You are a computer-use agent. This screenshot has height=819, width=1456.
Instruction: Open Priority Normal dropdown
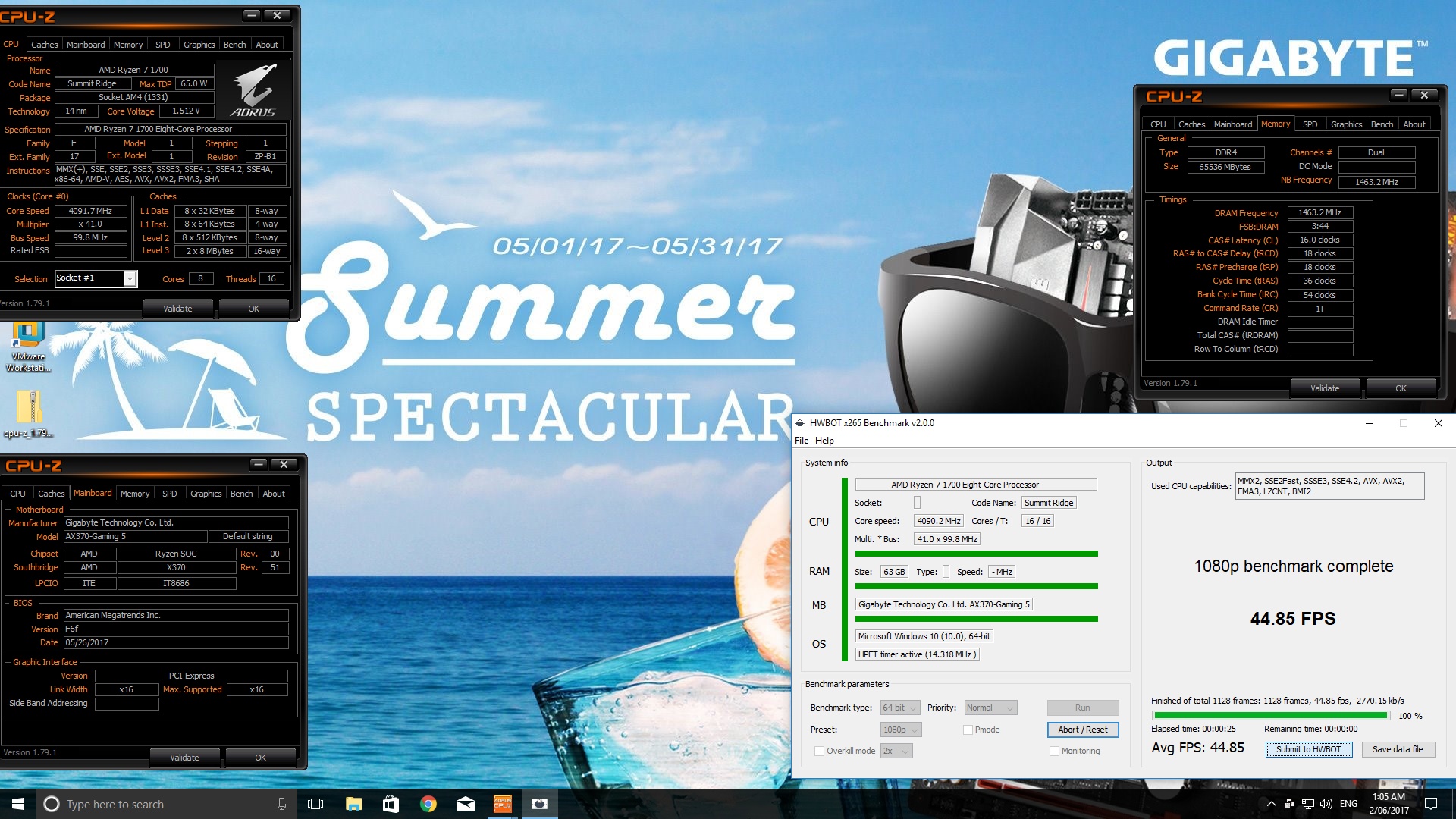[x=990, y=708]
